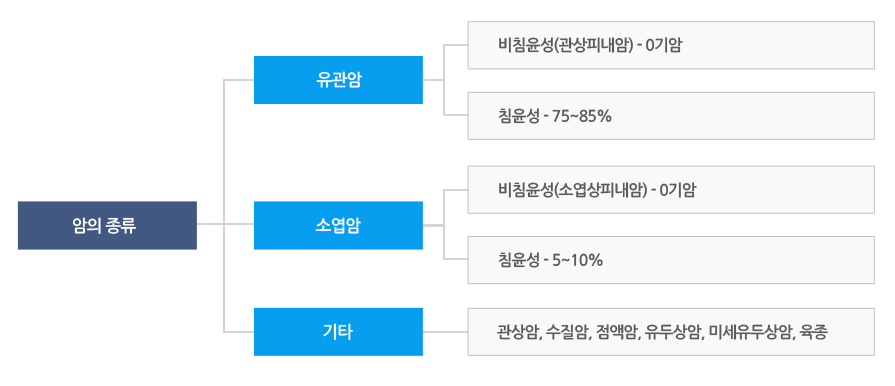Select the '점액암' text
895x386 pixels.
tap(616, 332)
